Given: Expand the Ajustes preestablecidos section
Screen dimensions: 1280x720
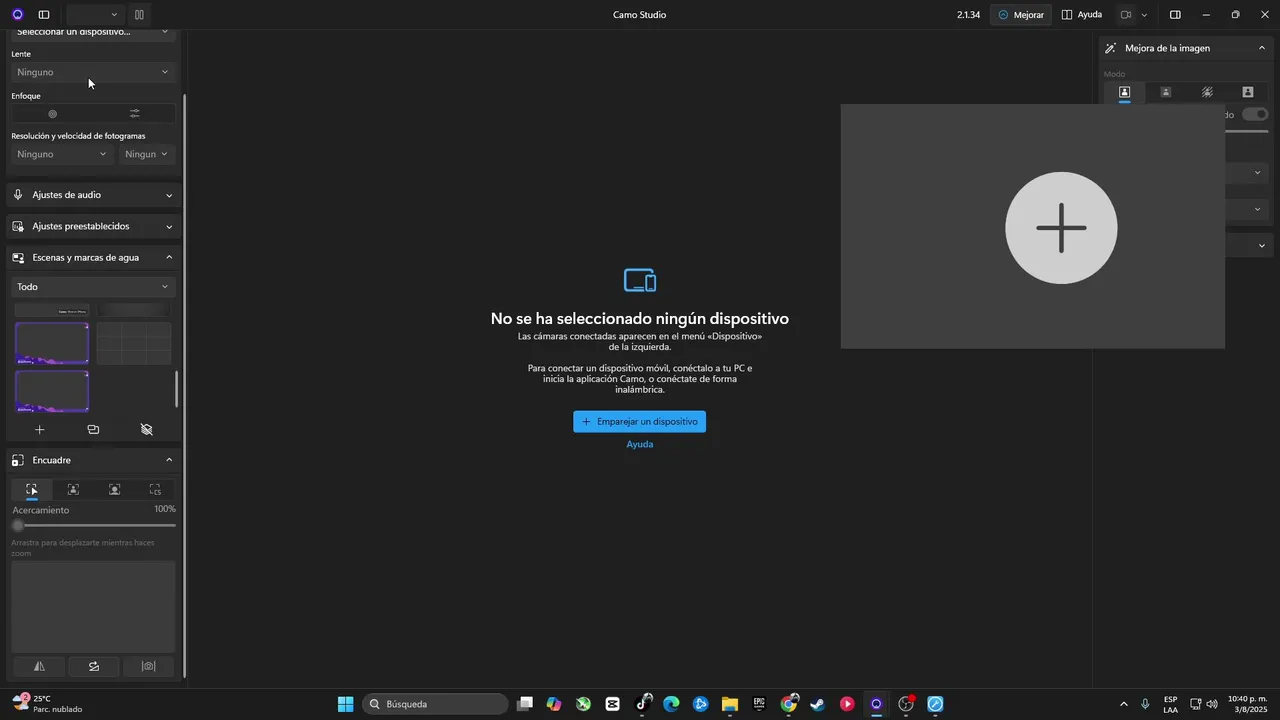Looking at the screenshot, I should point(94,226).
